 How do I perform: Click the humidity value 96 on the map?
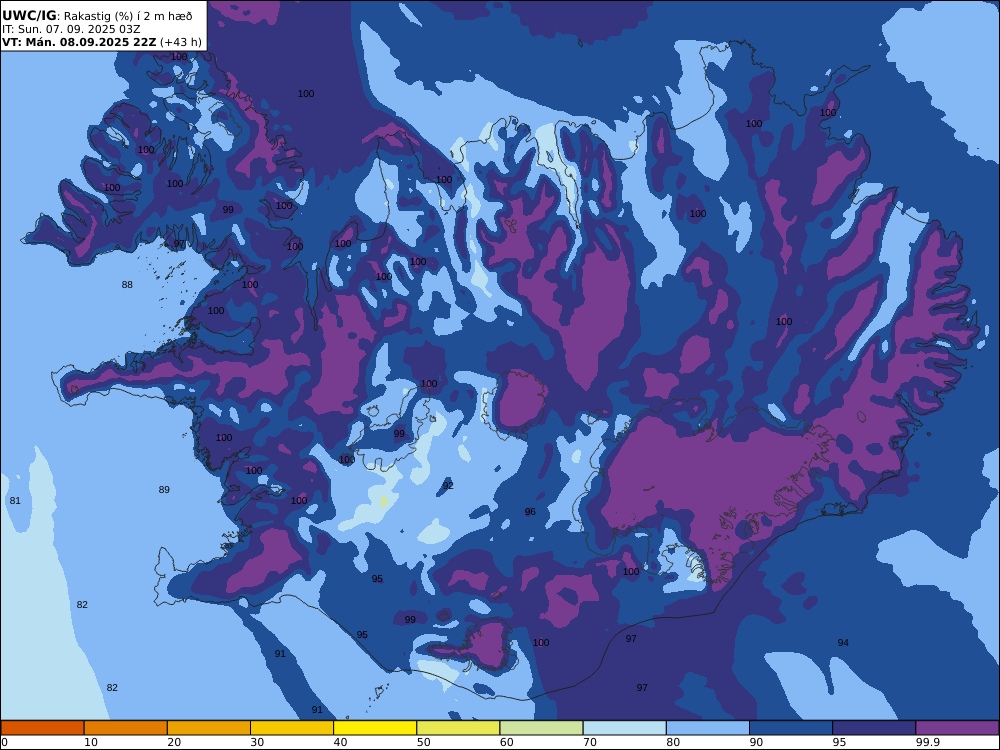530,511
